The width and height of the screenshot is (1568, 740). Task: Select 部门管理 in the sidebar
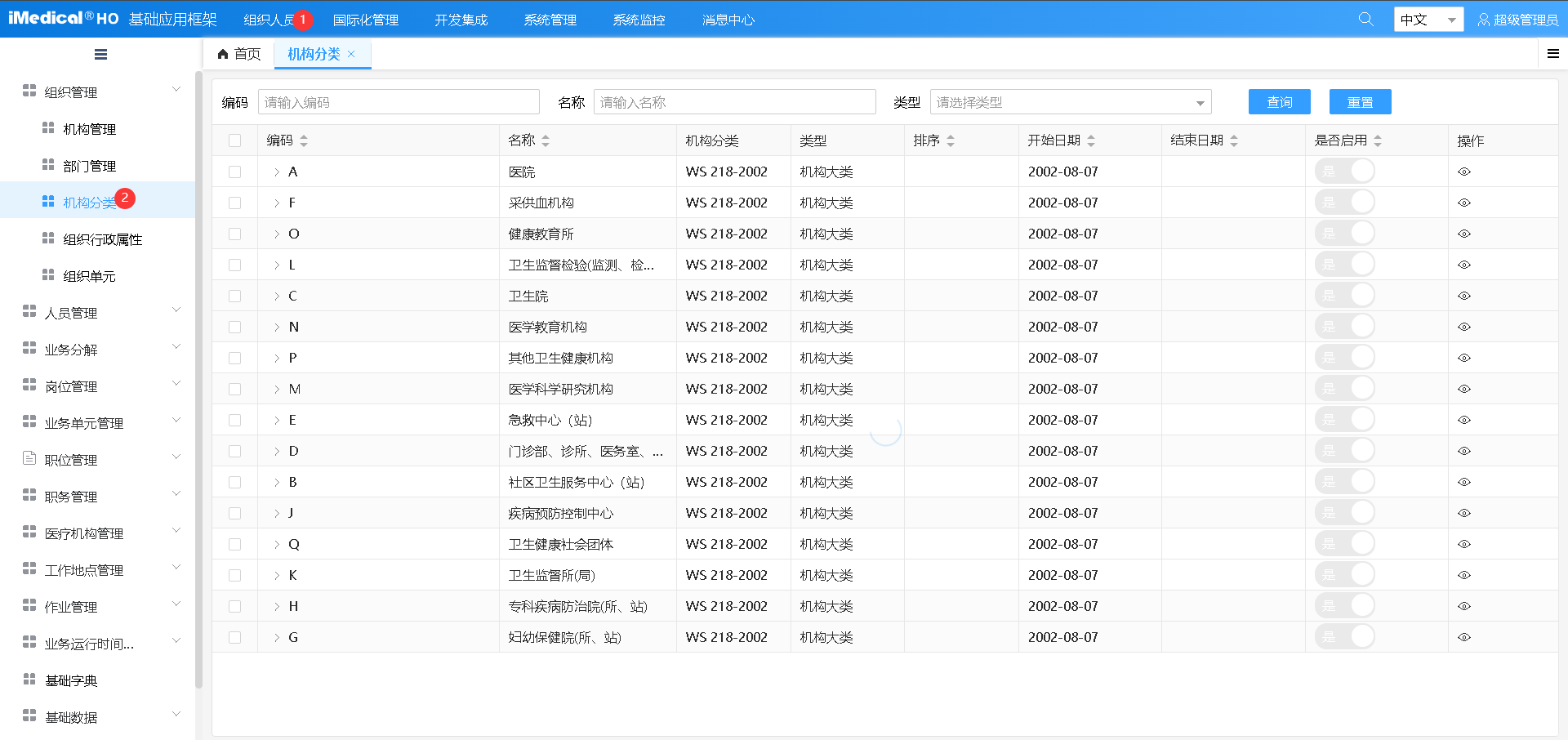[90, 166]
